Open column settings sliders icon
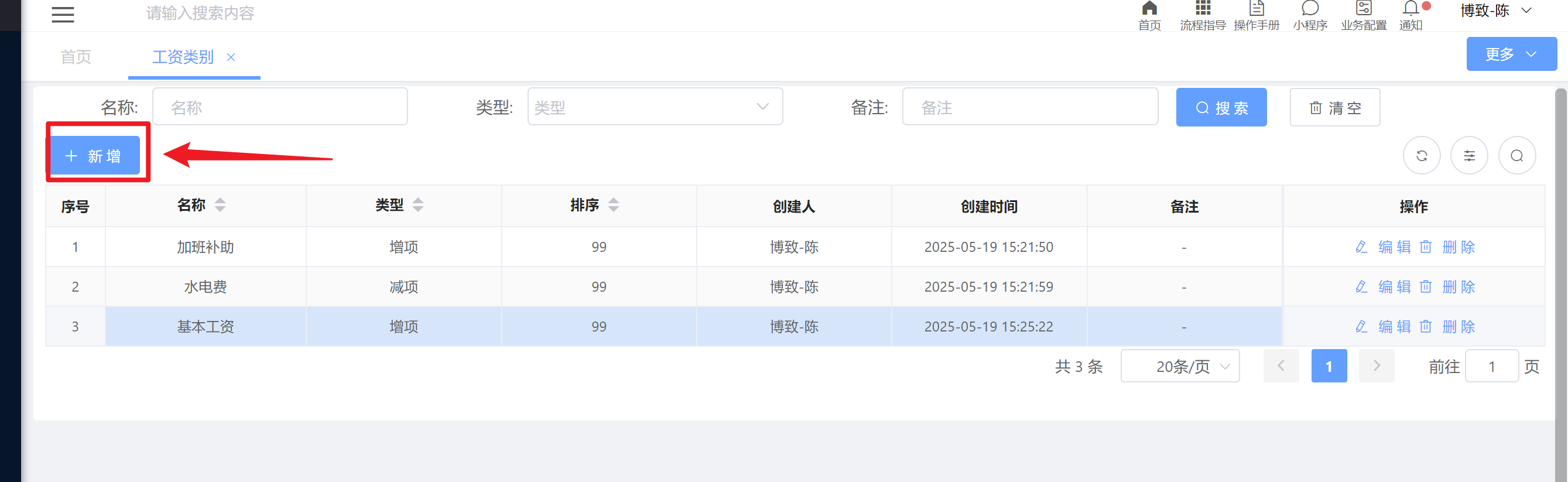 coord(1469,156)
